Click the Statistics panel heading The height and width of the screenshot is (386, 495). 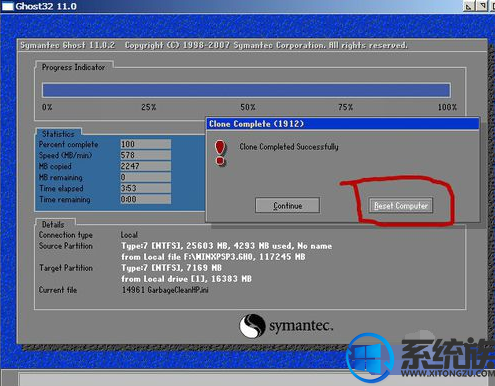coord(58,134)
